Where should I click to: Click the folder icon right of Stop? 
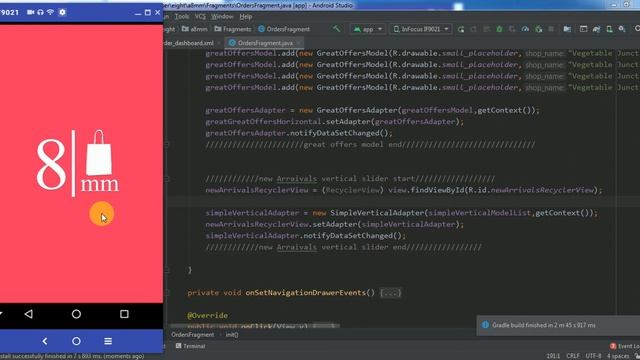click(x=567, y=29)
